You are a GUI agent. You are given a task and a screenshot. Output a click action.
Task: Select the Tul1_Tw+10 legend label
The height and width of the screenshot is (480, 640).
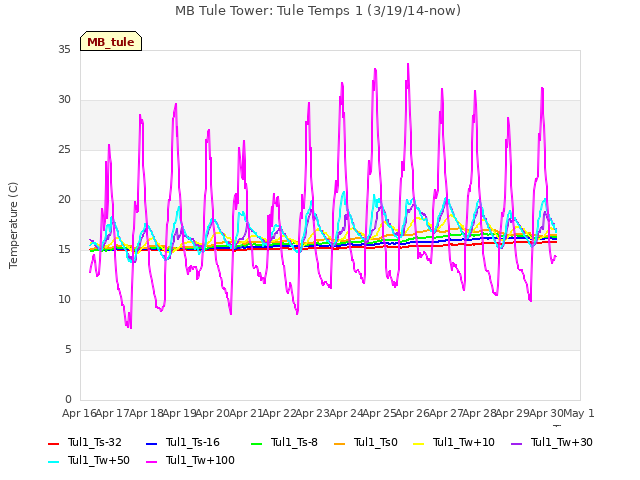click(464, 442)
